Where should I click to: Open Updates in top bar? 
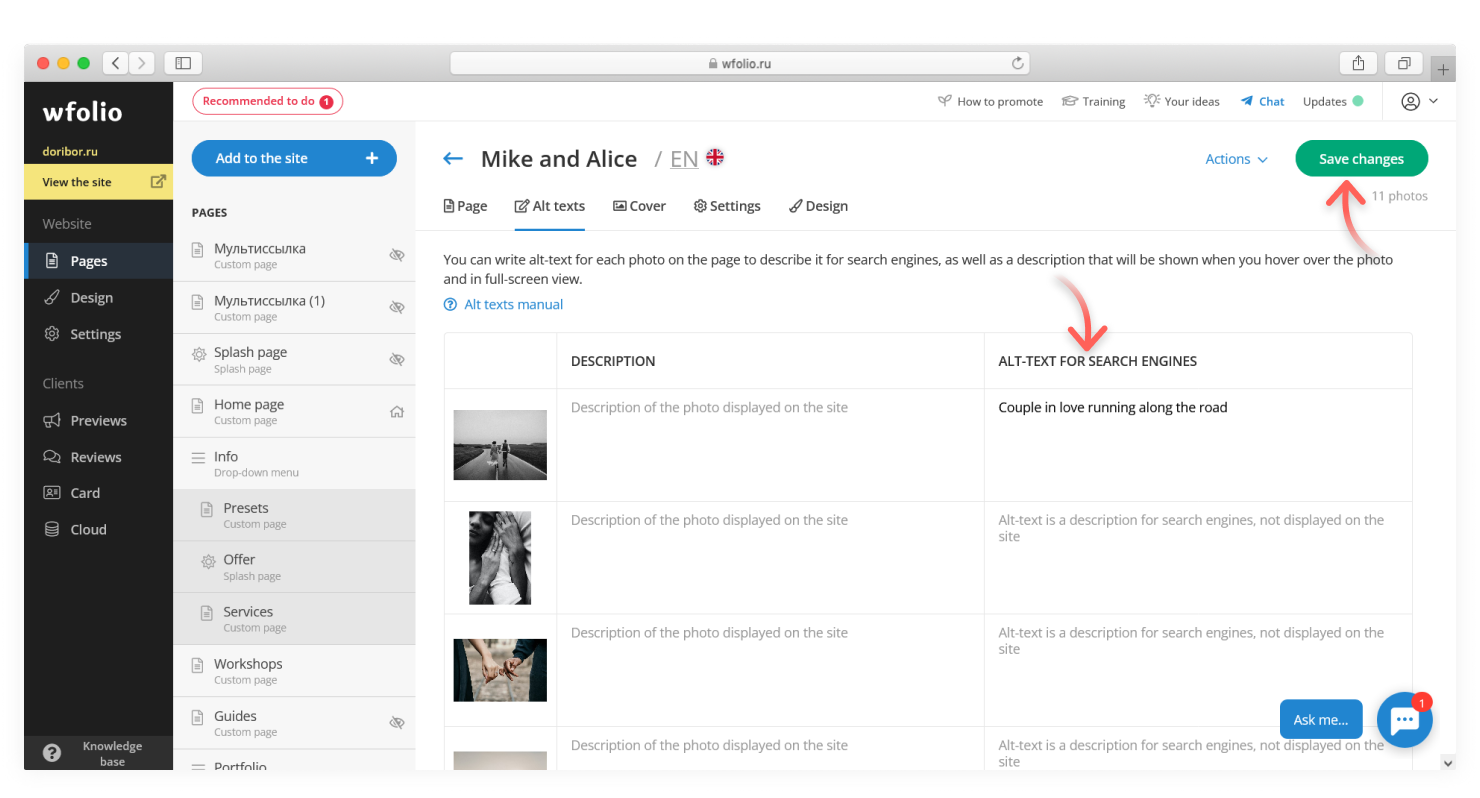click(x=1333, y=101)
